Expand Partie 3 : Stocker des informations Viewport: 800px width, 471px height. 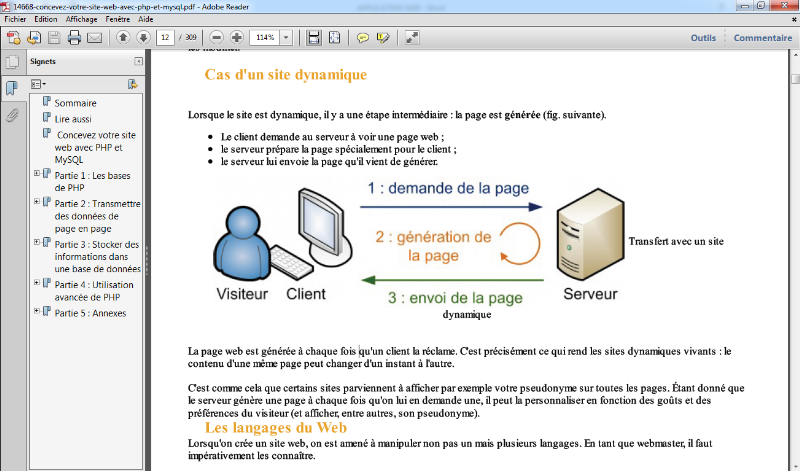point(37,242)
